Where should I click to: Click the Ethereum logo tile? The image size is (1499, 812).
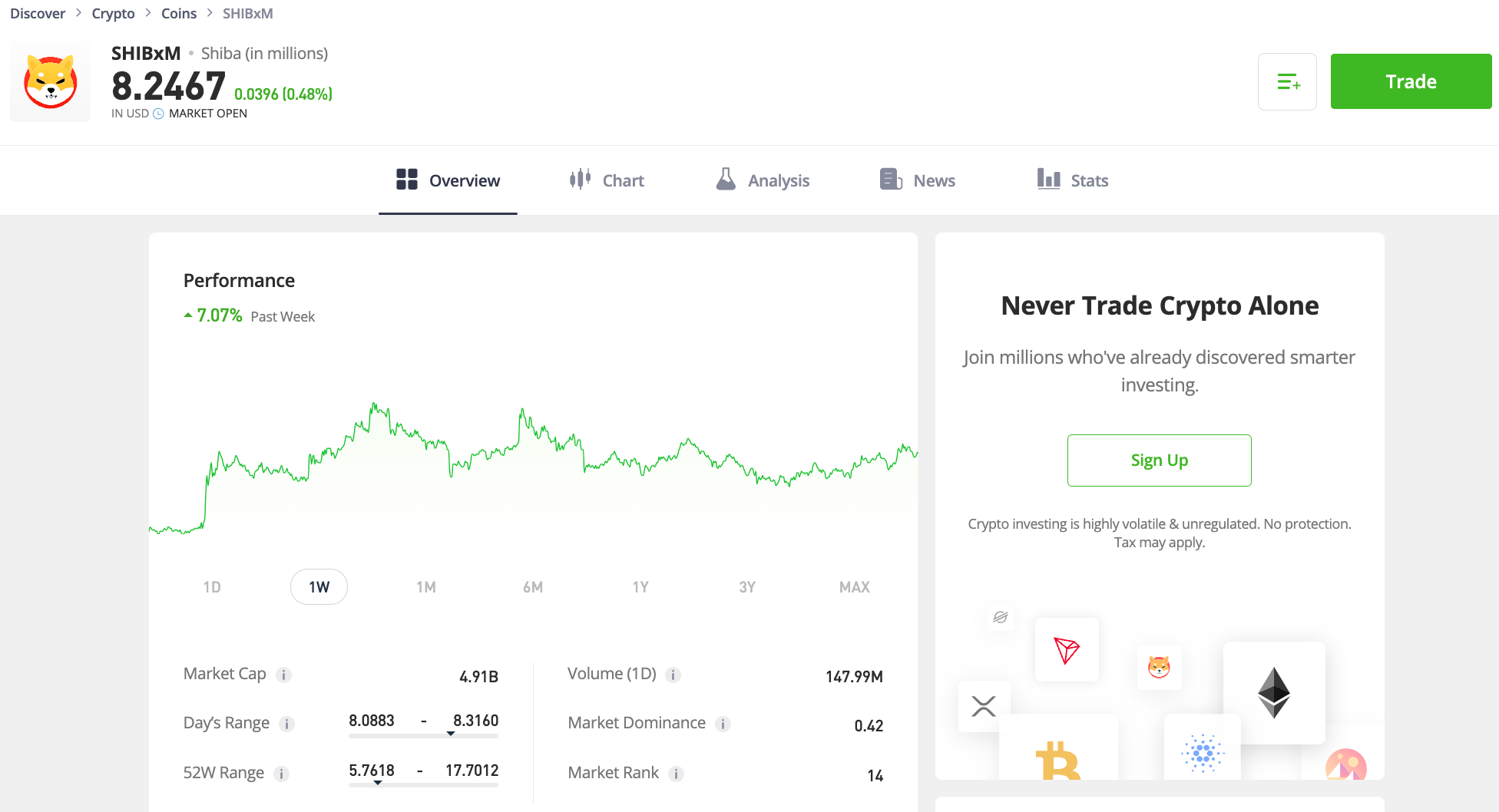pyautogui.click(x=1274, y=692)
